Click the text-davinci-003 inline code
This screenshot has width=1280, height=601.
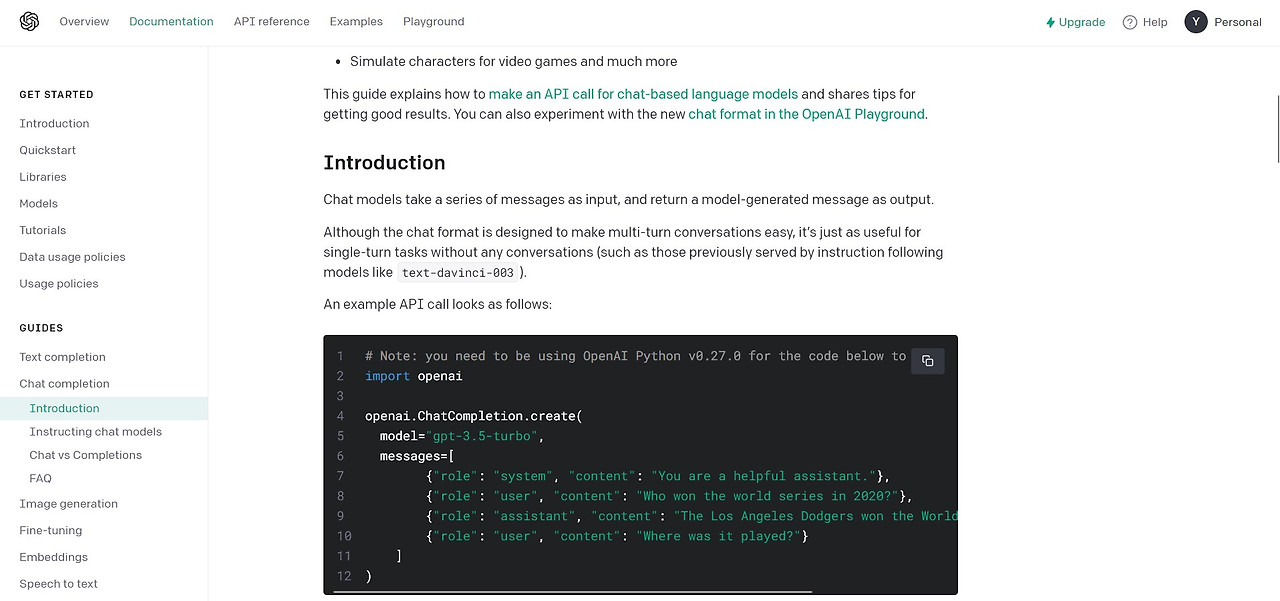pyautogui.click(x=457, y=273)
